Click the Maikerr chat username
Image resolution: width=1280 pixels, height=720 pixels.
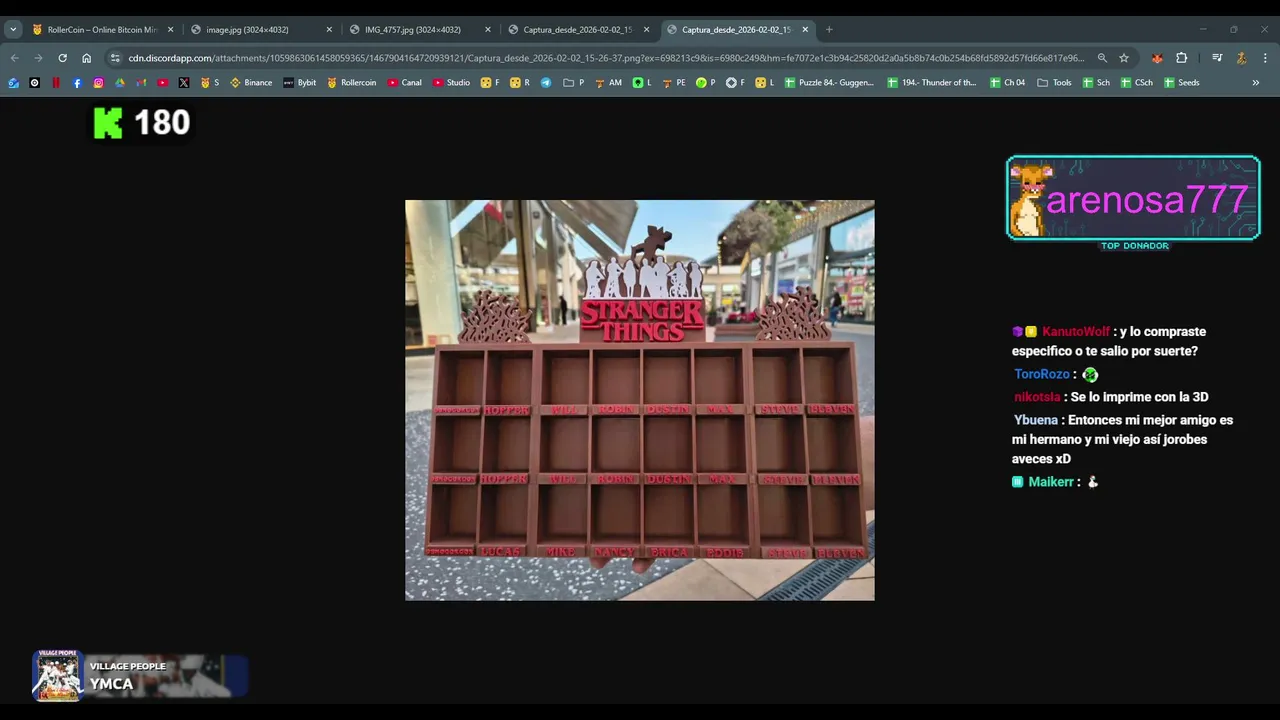point(1051,482)
